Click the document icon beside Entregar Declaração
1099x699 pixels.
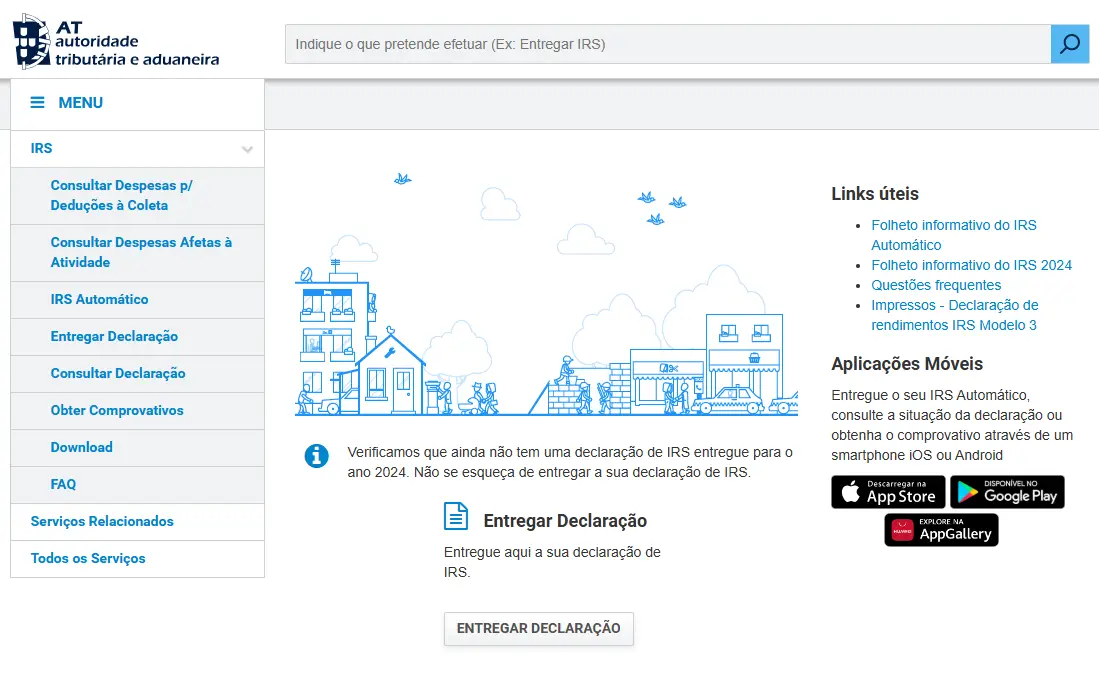tap(456, 517)
